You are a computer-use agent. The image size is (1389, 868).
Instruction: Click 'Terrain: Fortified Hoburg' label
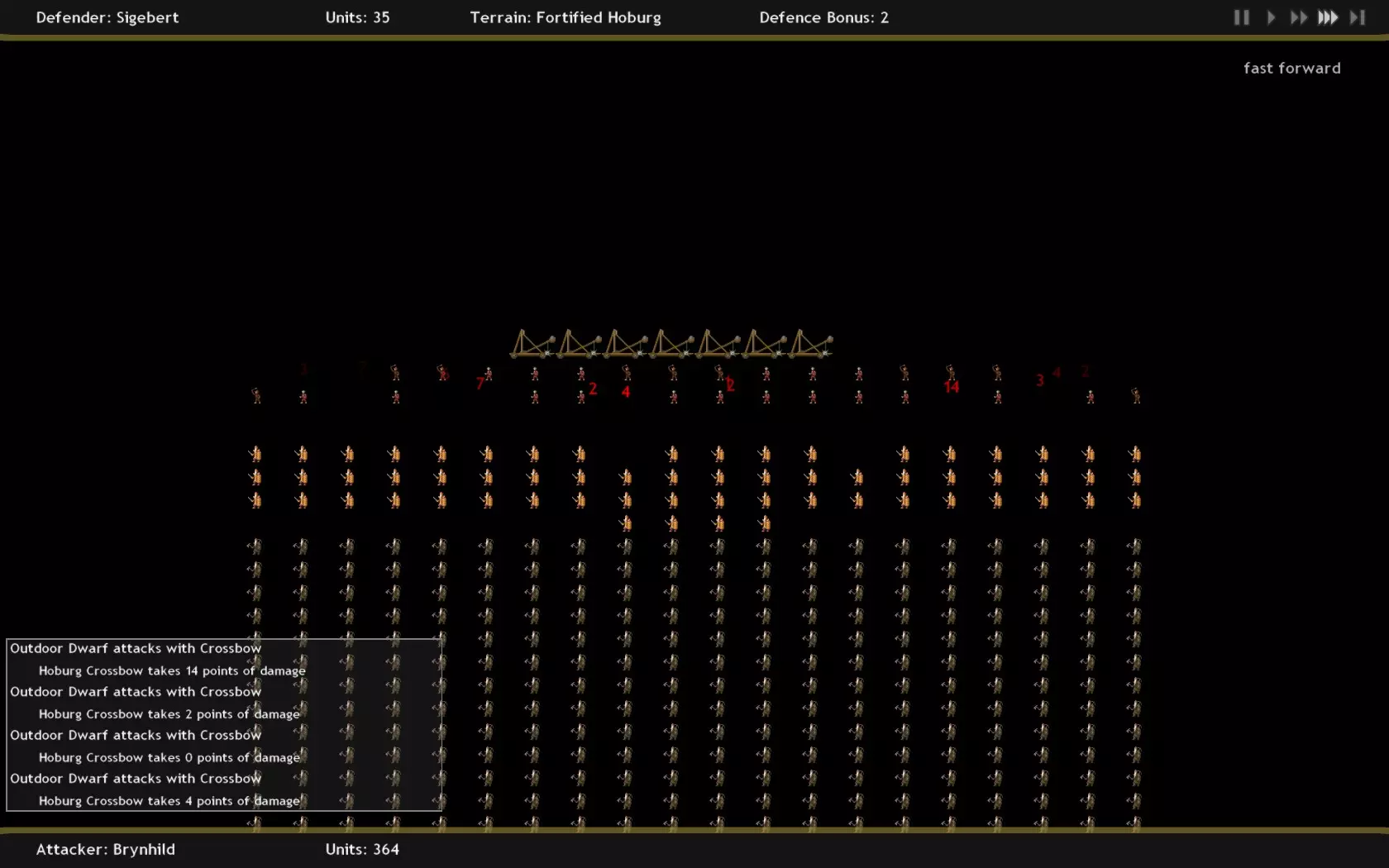click(x=566, y=17)
